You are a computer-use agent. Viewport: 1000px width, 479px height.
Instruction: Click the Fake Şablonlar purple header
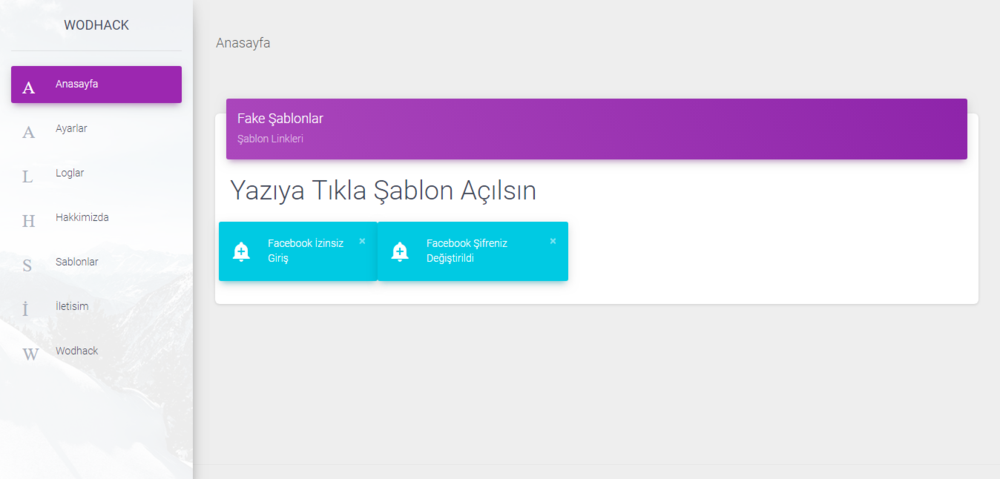coord(596,129)
